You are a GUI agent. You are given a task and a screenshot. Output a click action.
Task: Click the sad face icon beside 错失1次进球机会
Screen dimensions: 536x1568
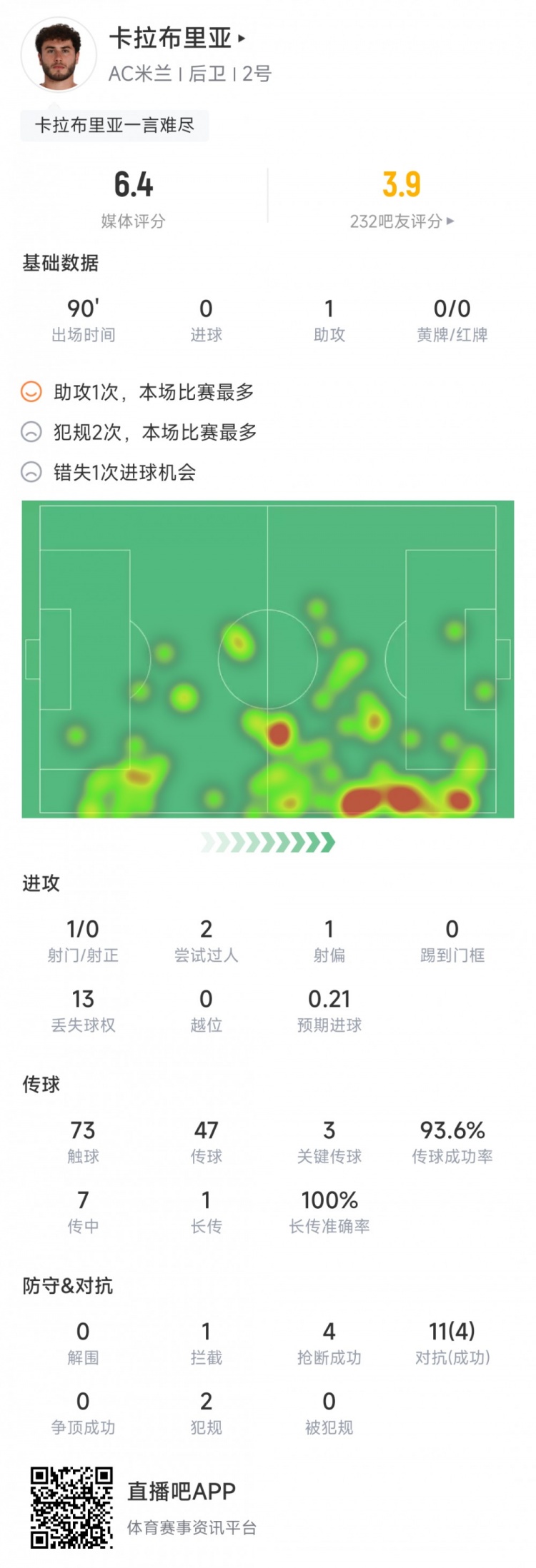tap(31, 472)
